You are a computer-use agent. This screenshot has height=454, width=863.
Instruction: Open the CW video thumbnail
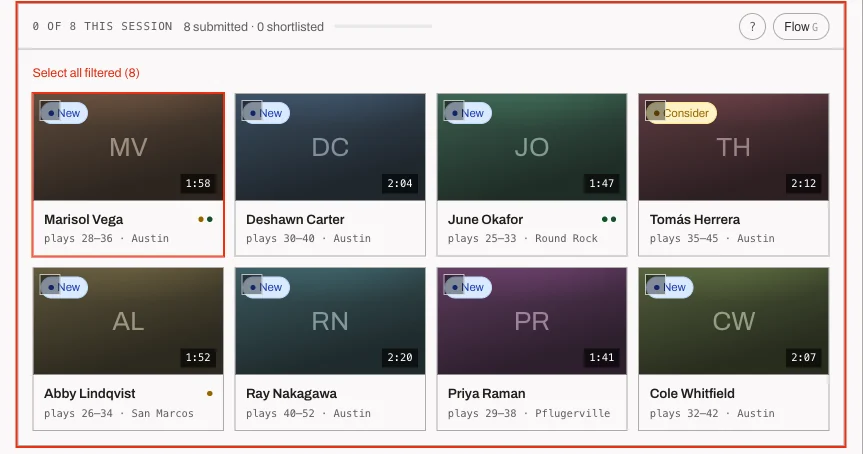[734, 321]
